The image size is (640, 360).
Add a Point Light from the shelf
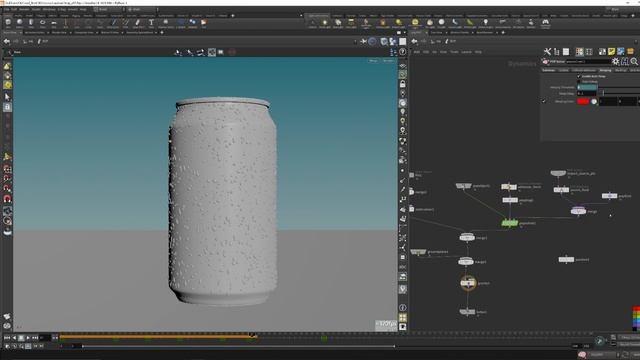click(x=325, y=23)
